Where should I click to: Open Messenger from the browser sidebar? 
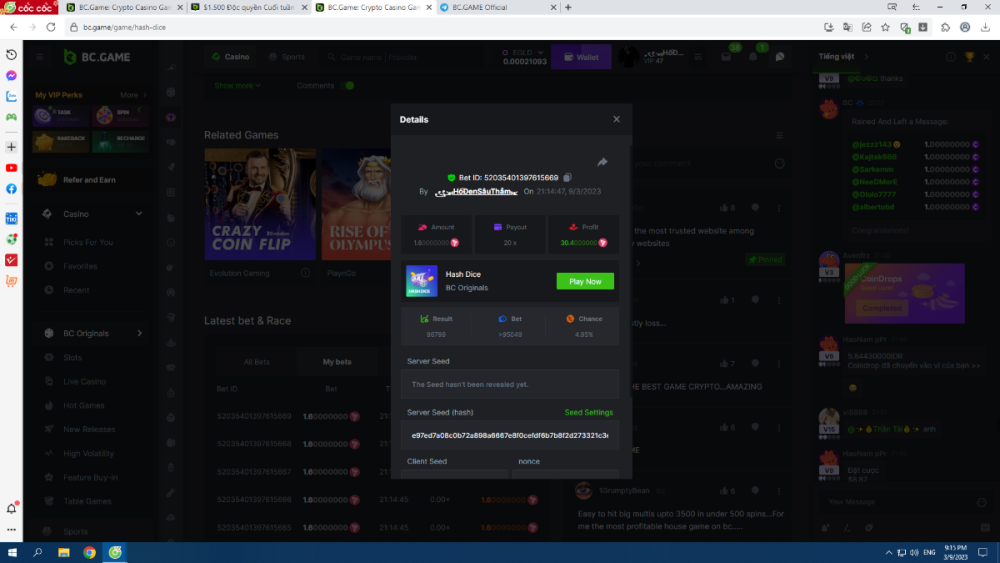tap(11, 76)
